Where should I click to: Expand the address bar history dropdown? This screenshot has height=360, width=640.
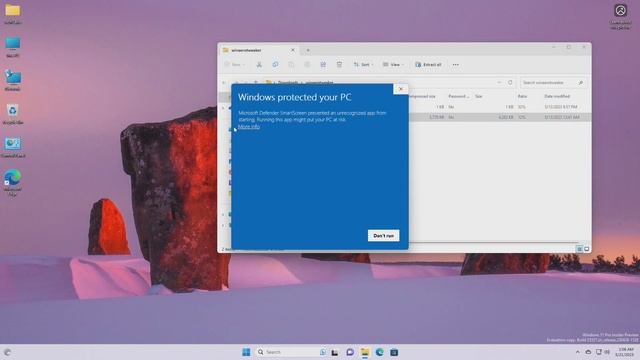499,82
